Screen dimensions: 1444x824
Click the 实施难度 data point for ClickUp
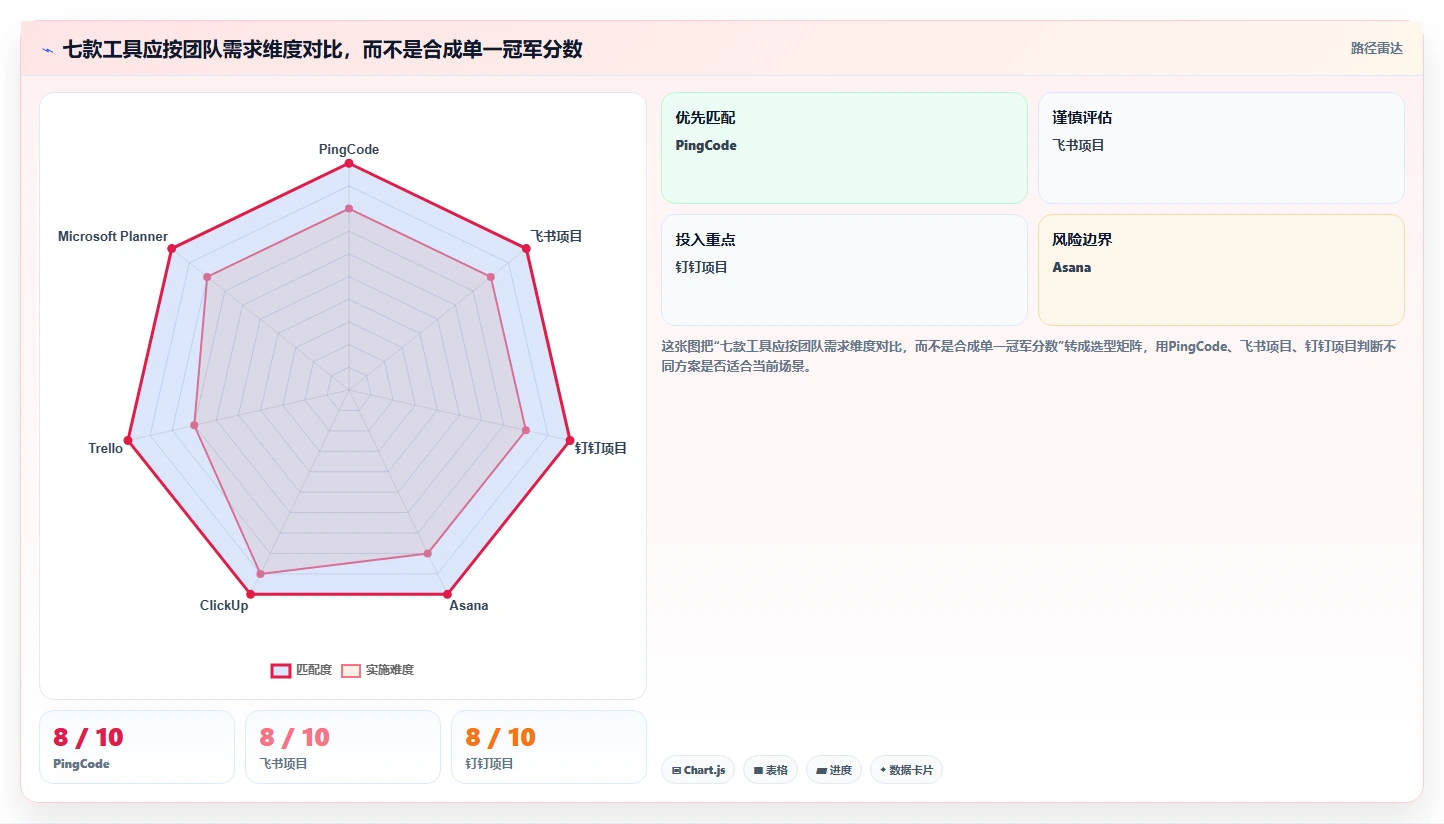[x=260, y=574]
